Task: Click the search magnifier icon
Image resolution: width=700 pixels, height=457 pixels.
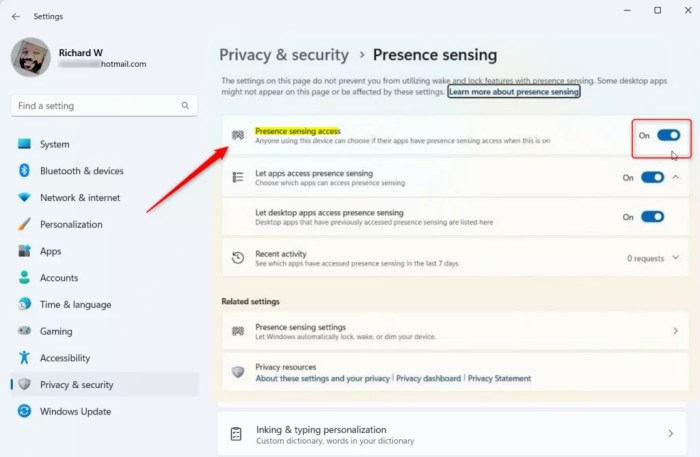Action: 185,105
